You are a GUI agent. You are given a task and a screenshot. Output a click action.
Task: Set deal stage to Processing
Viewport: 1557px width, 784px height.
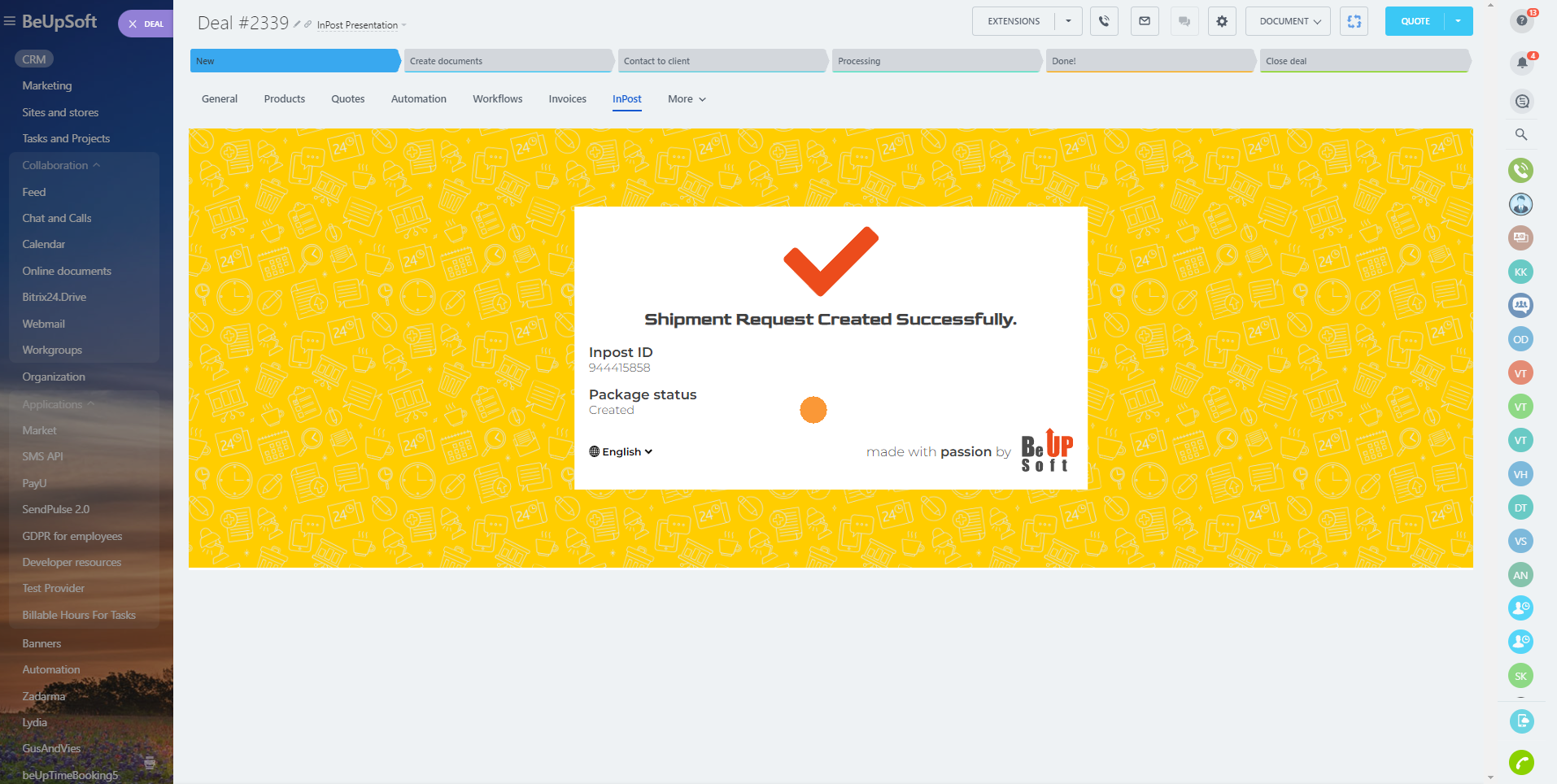[x=935, y=61]
